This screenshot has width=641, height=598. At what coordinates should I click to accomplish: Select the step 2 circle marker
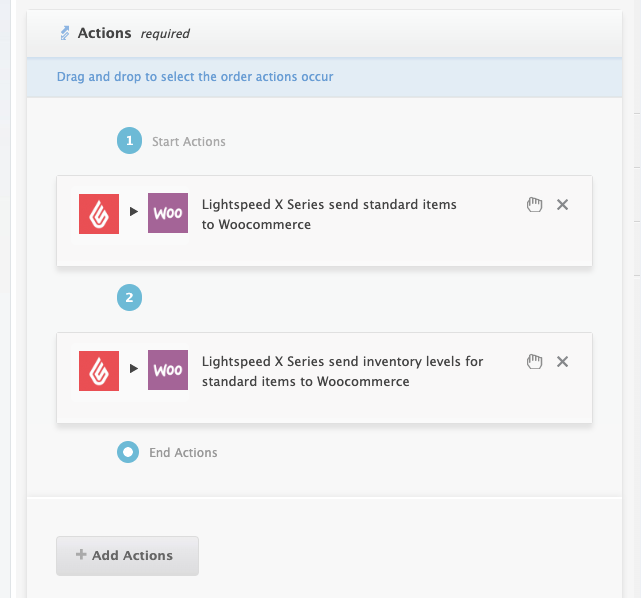click(x=129, y=297)
